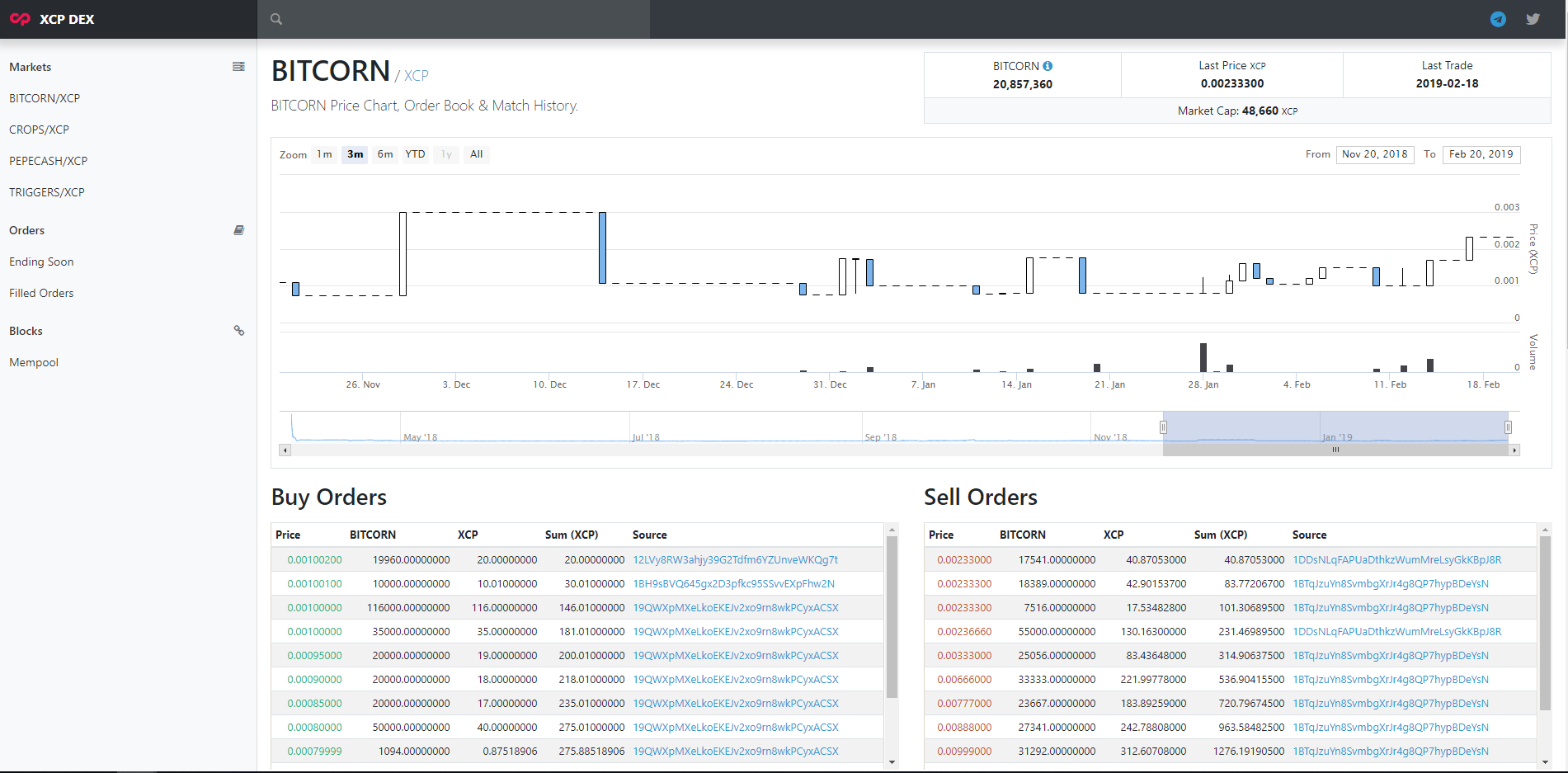The image size is (1568, 773).
Task: Click sell amount 55000.00000000
Action: [x=1057, y=631]
